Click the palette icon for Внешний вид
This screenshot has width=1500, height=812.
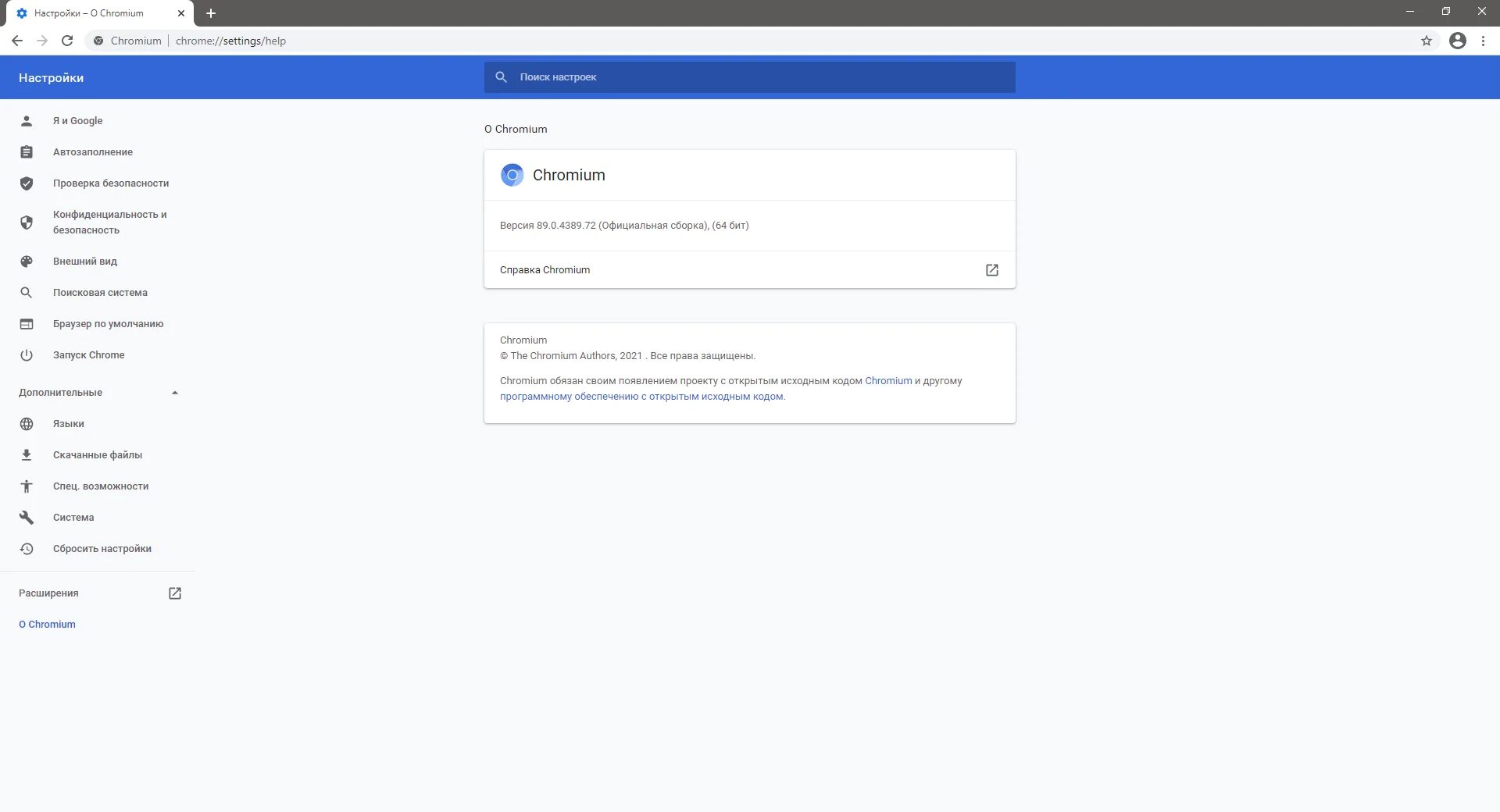(x=27, y=261)
